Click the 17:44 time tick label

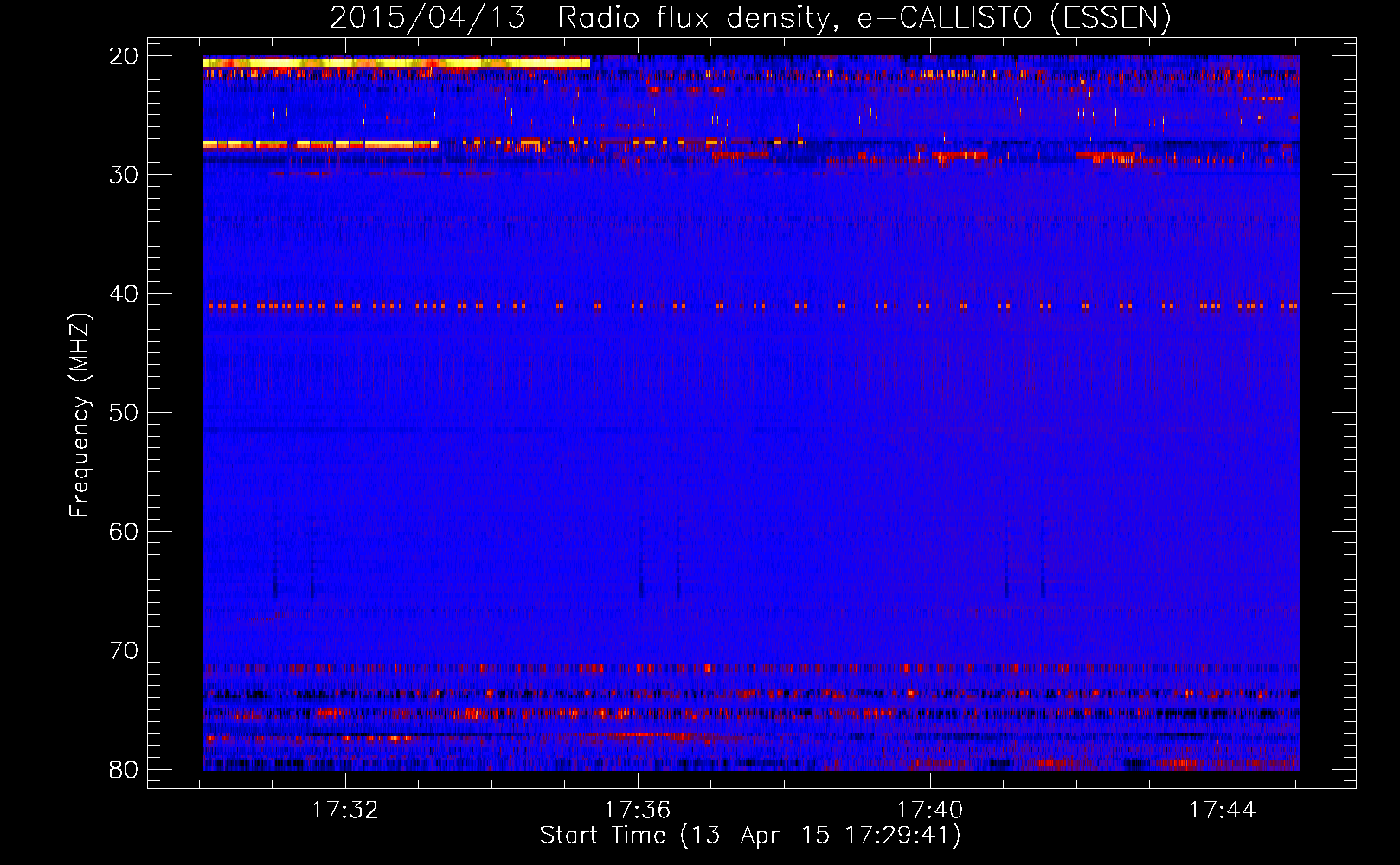coord(1223,811)
